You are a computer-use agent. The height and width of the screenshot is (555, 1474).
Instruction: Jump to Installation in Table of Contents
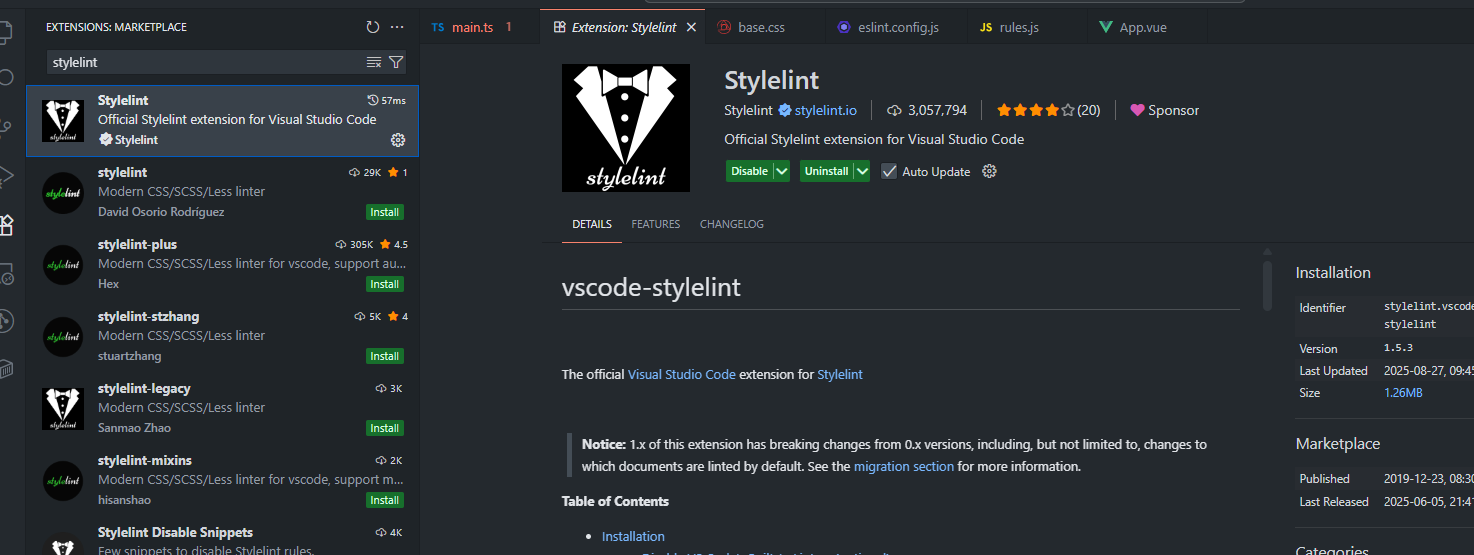coord(633,536)
